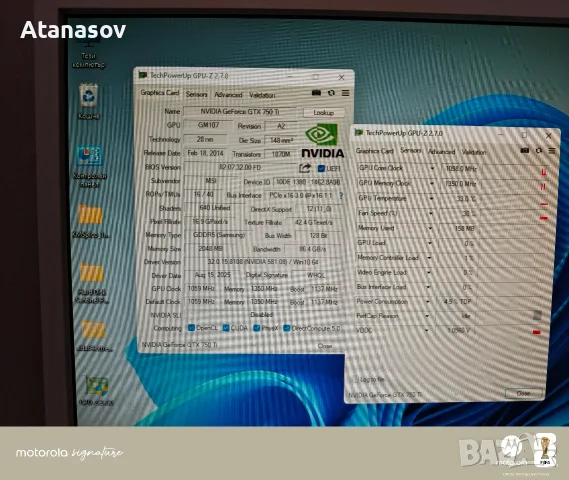The width and height of the screenshot is (569, 480).
Task: Click the BIOS share/export arrow icon
Action: point(305,168)
